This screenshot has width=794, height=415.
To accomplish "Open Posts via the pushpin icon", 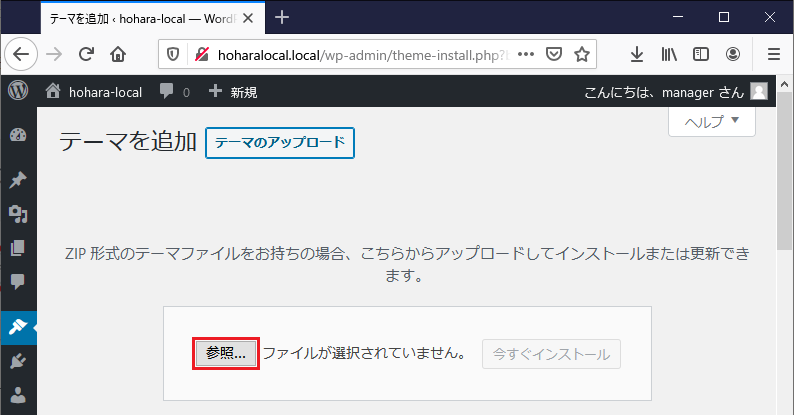I will (17, 180).
